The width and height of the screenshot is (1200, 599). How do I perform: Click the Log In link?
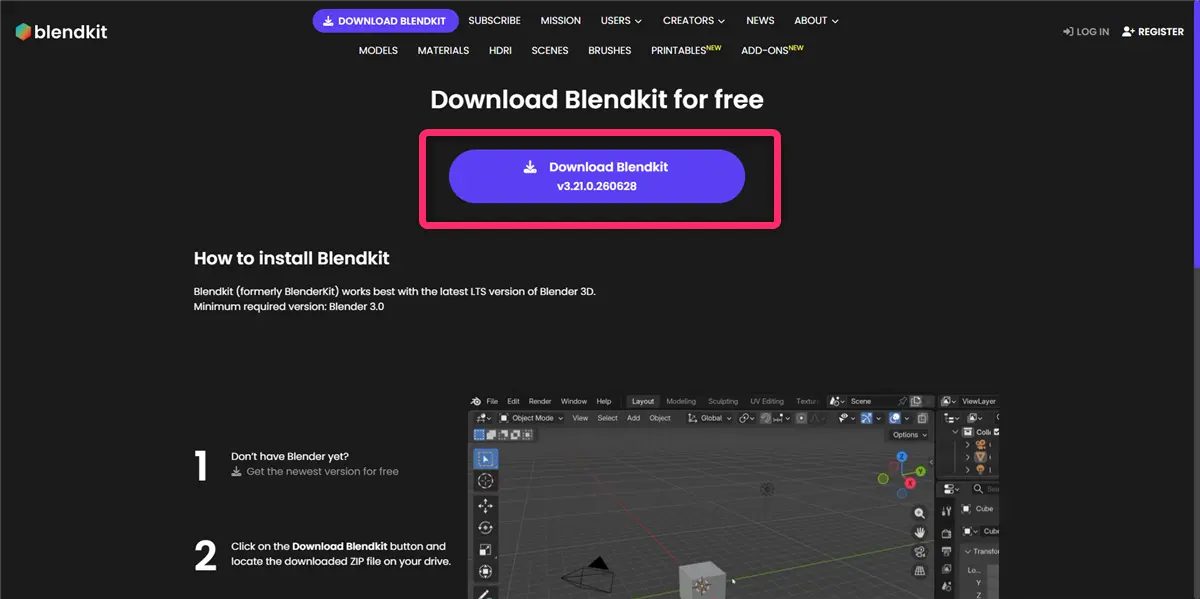pos(1086,32)
